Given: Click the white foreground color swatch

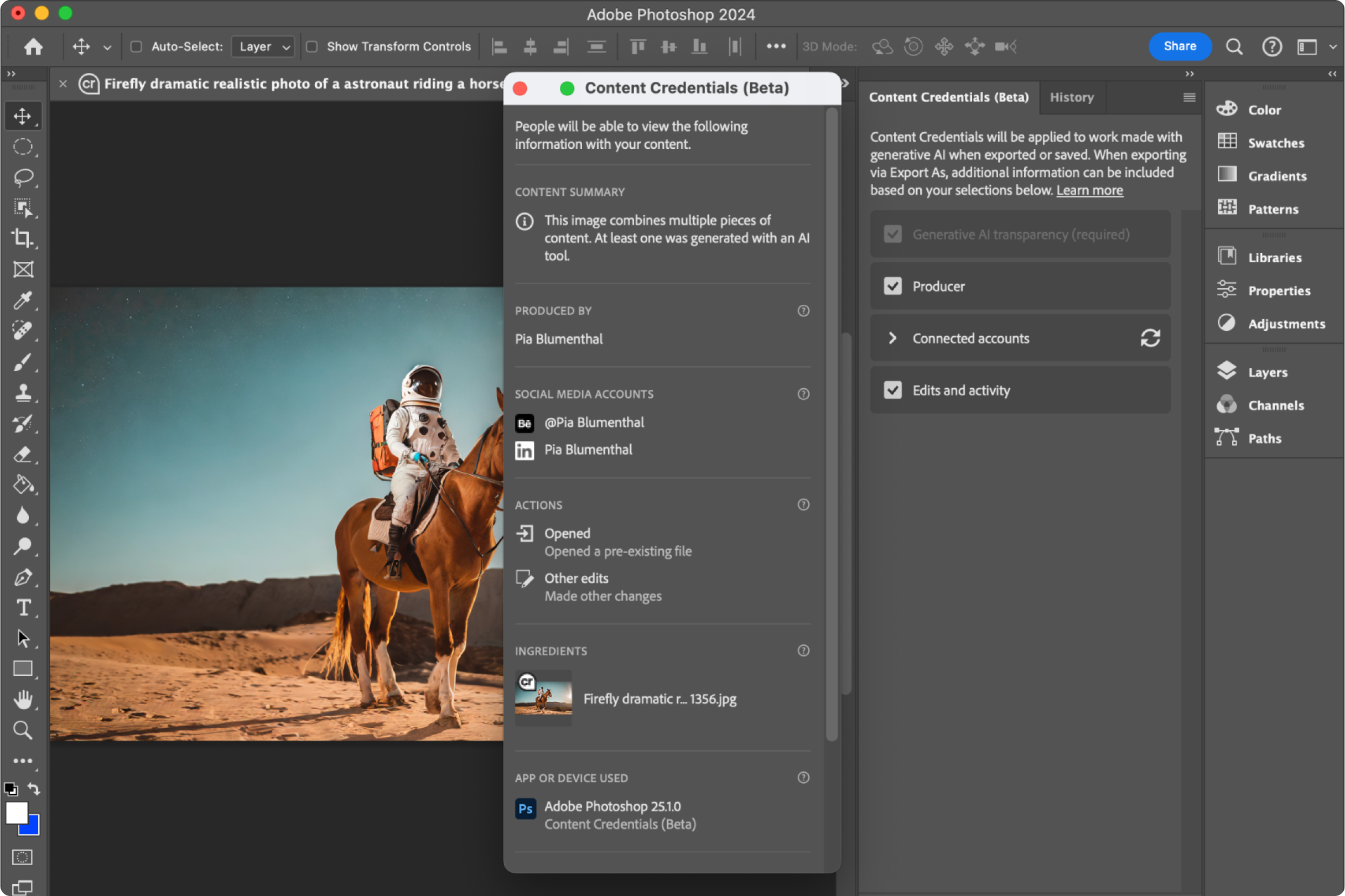Looking at the screenshot, I should pos(15,811).
